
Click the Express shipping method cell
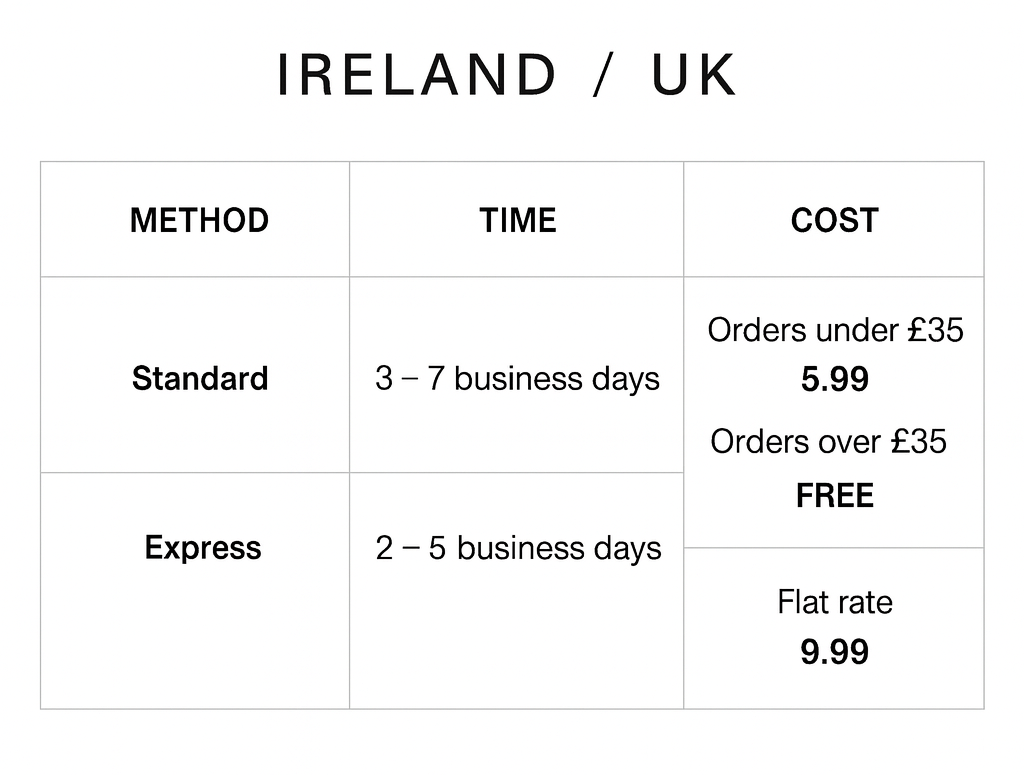pos(203,548)
